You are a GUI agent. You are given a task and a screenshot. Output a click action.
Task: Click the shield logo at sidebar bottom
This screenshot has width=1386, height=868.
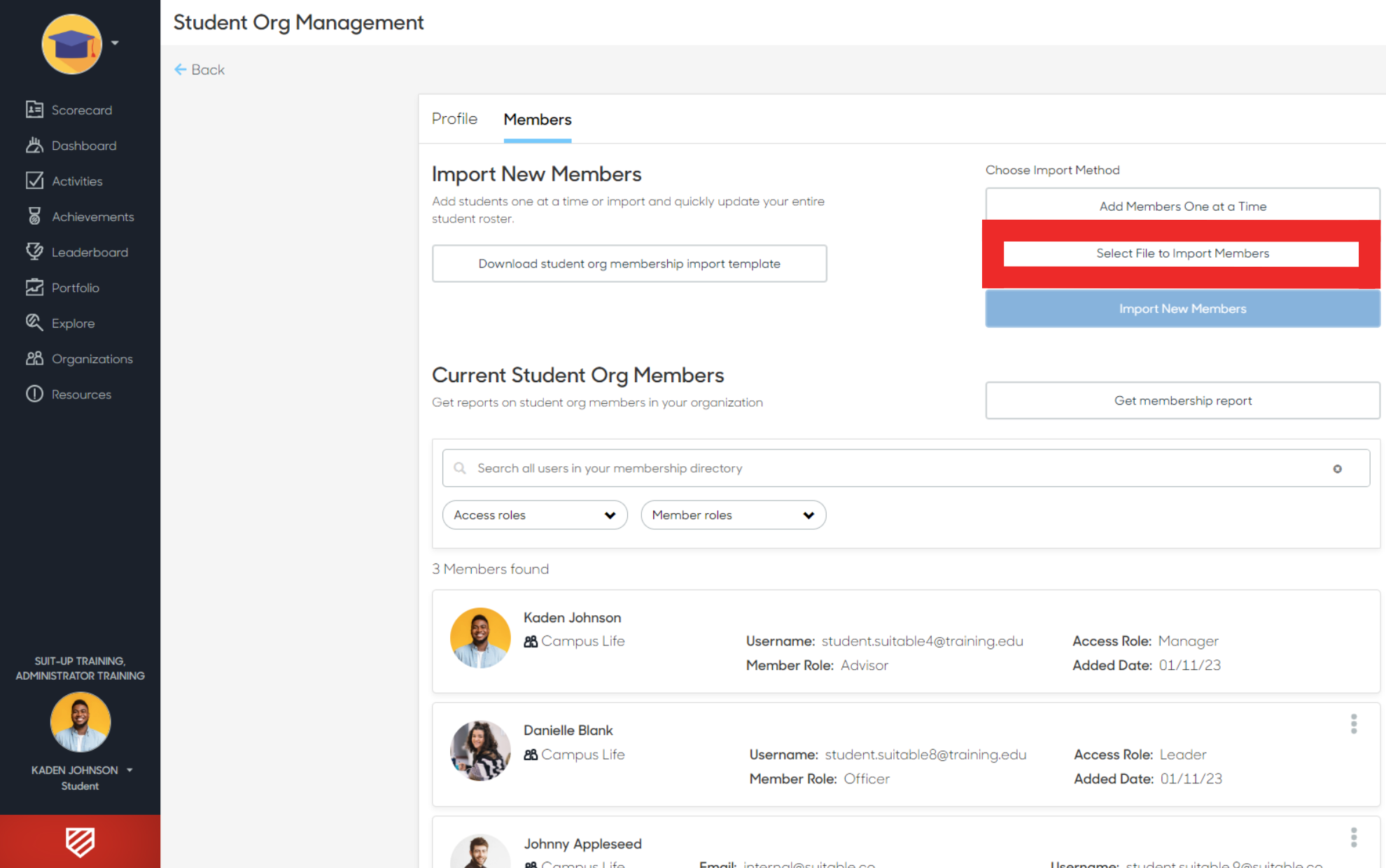point(80,841)
